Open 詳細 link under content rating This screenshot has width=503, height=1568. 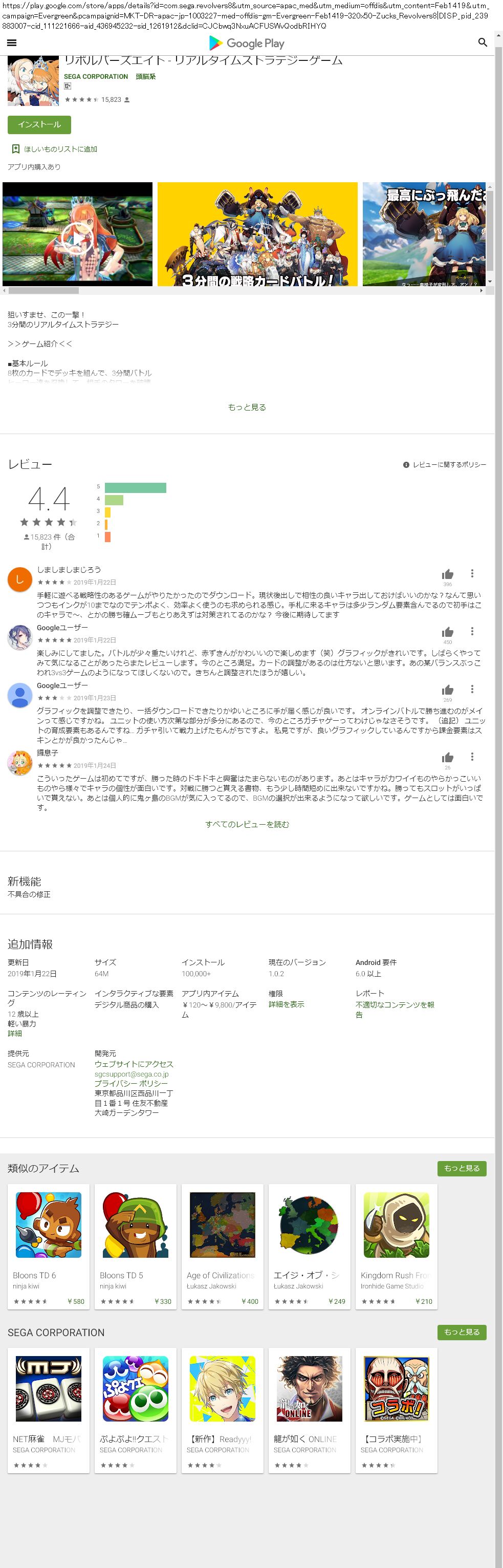(x=15, y=1034)
